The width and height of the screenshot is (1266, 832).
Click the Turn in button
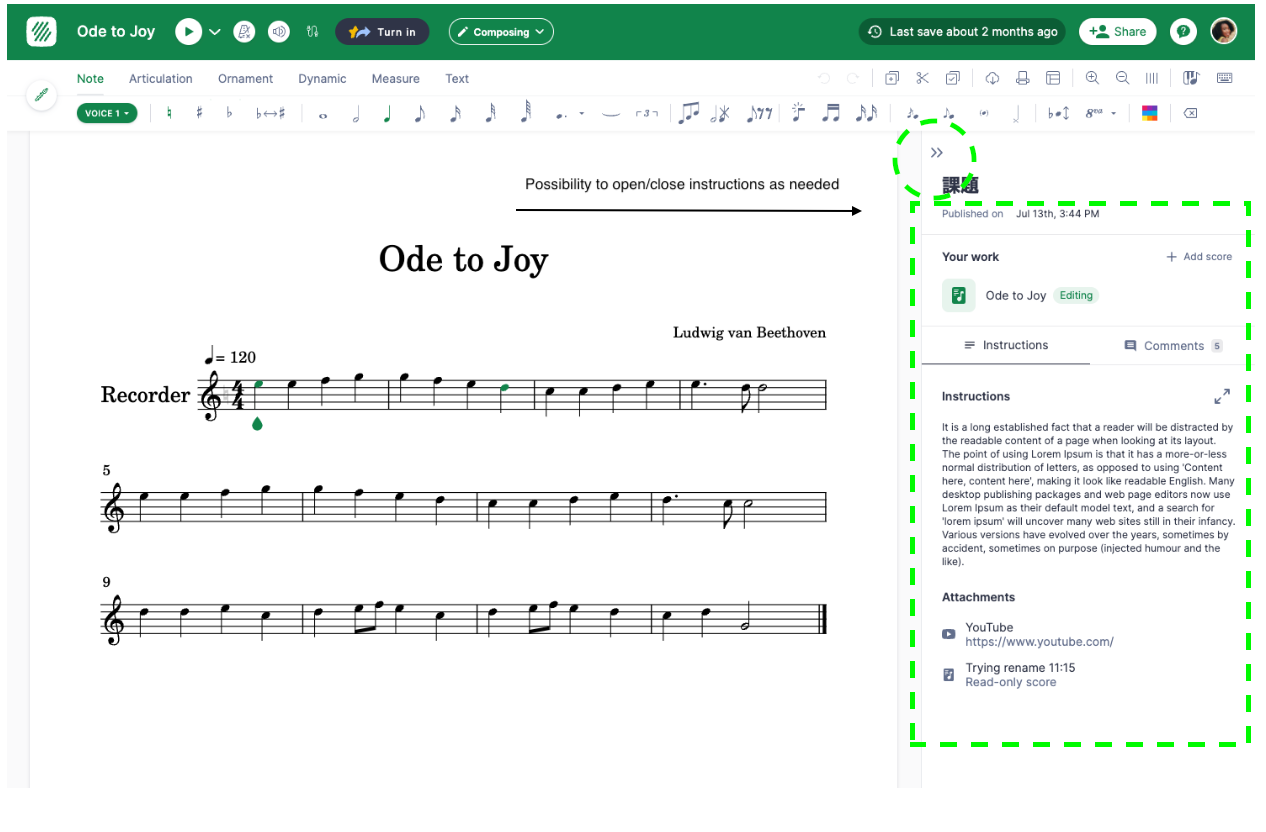382,32
